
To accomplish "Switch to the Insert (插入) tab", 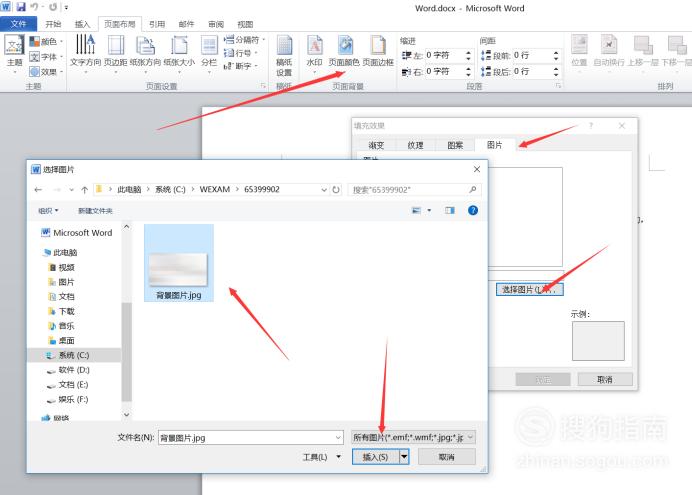I will (x=82, y=24).
